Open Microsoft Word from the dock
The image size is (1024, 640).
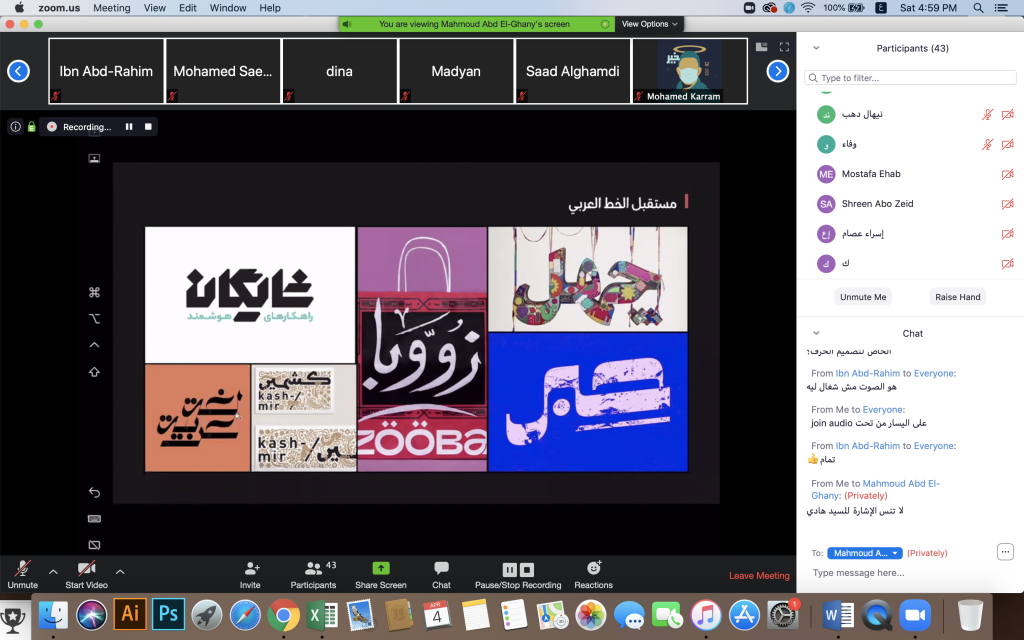point(838,615)
